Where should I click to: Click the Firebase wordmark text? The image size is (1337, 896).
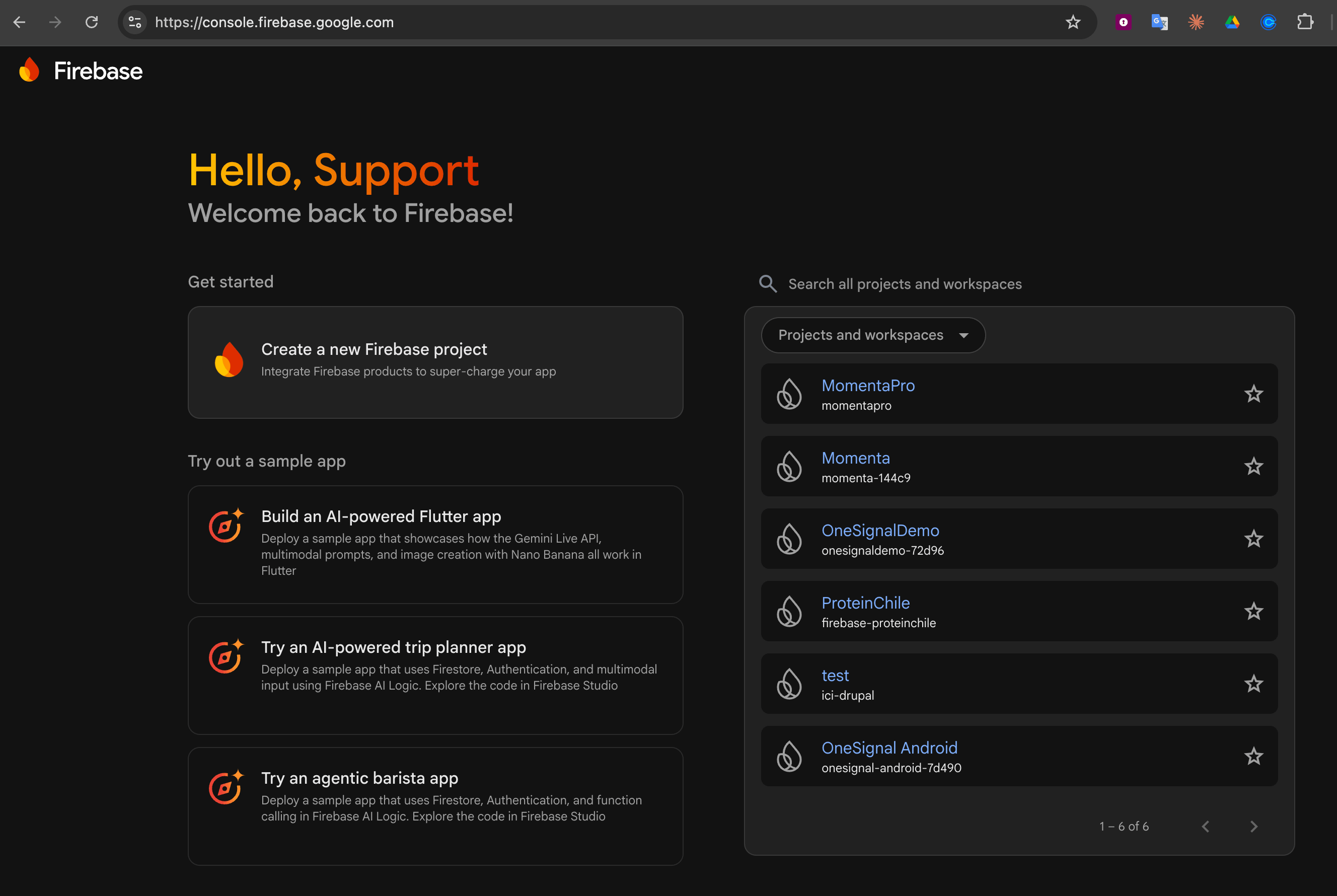(98, 71)
